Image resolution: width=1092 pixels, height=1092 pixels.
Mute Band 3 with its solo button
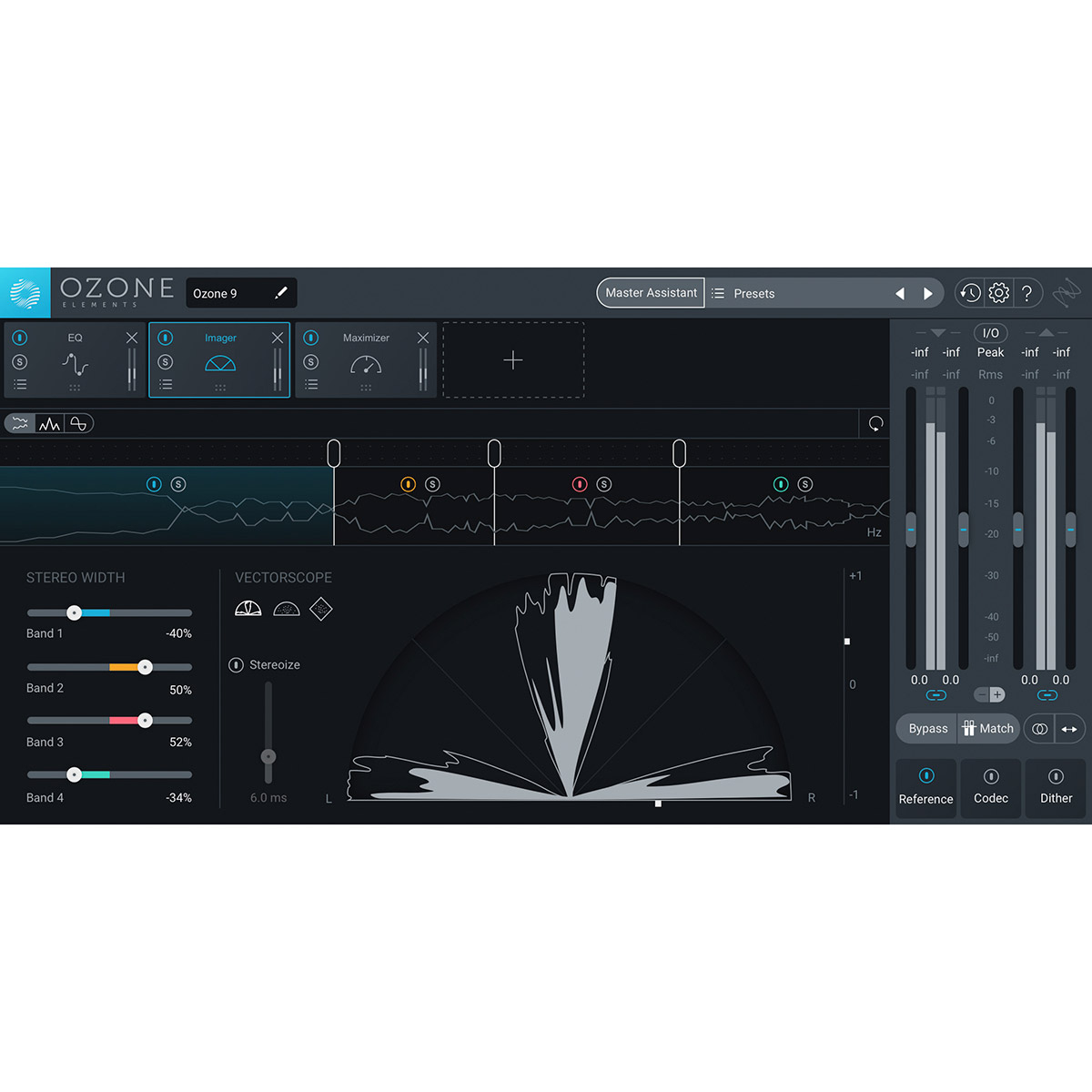point(602,484)
